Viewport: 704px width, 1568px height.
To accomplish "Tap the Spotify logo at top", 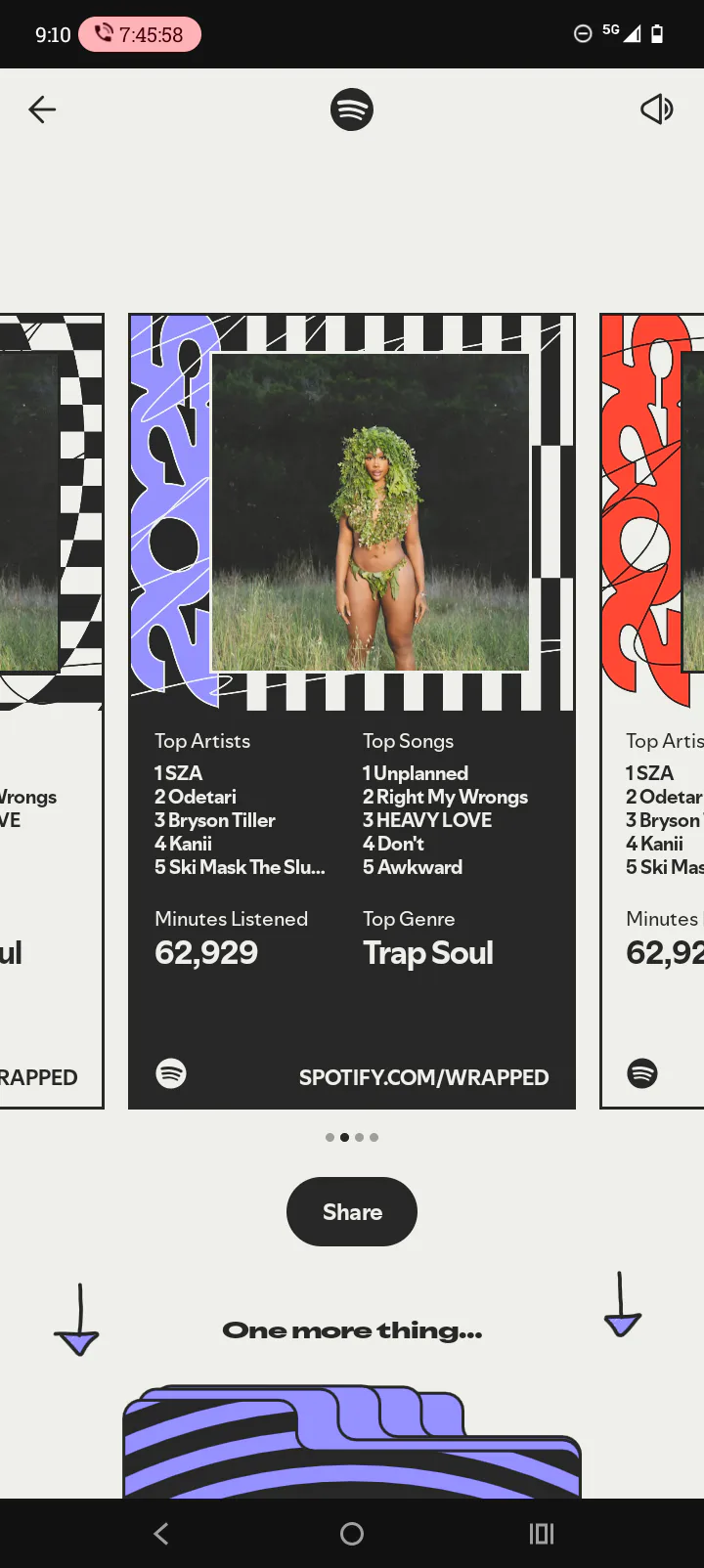I will coord(352,109).
